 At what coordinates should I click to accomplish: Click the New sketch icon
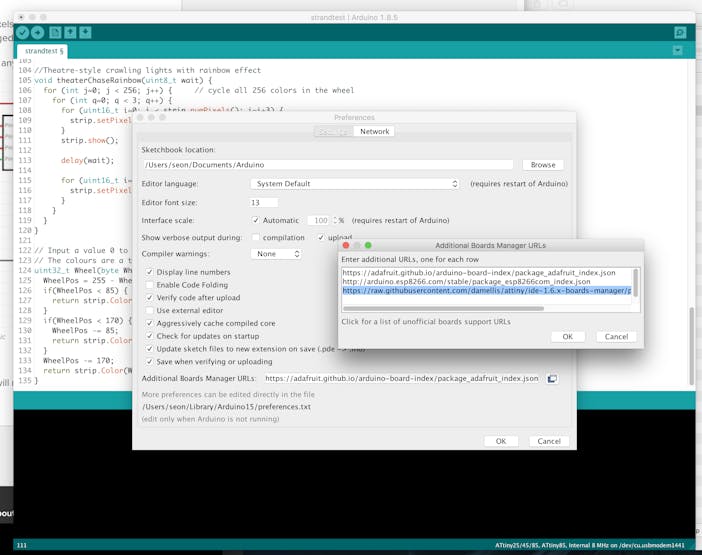[55, 32]
